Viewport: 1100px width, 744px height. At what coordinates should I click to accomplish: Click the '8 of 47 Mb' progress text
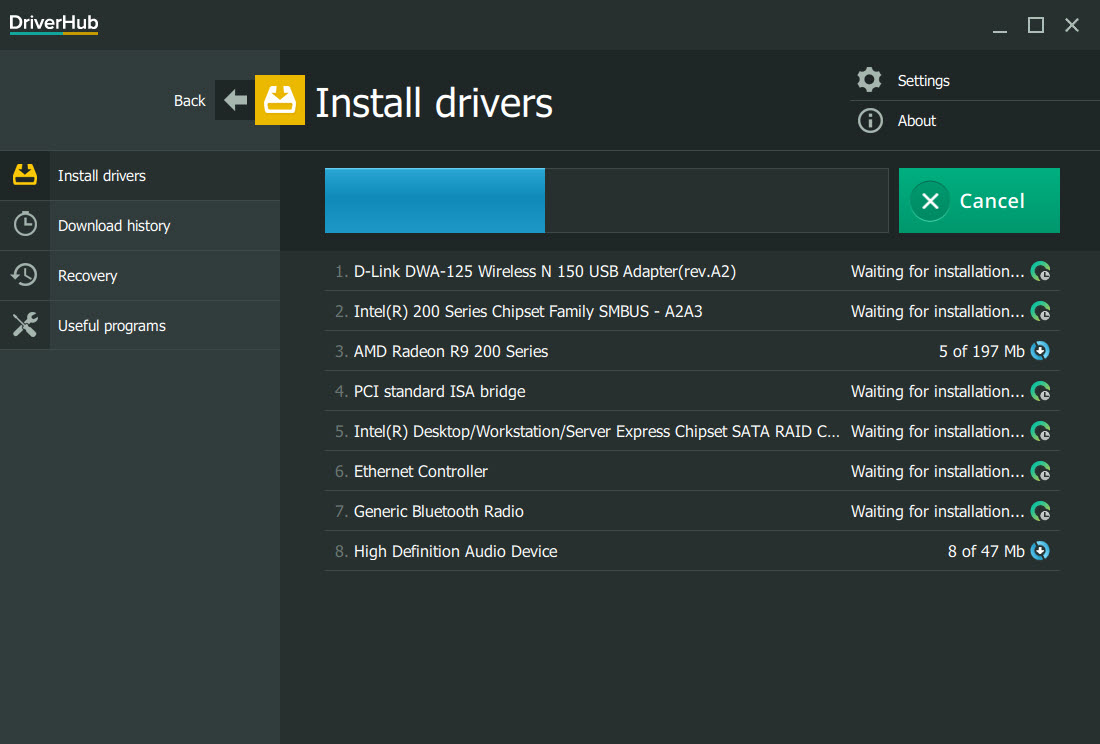click(x=986, y=551)
